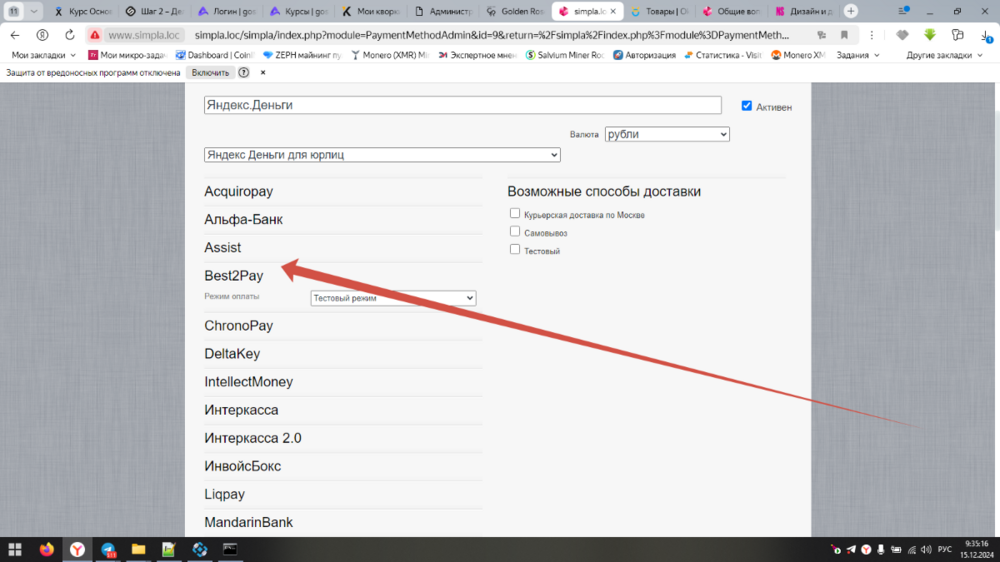The height and width of the screenshot is (562, 1000).
Task: Open File Explorer folder icon in taskbar
Action: click(x=138, y=549)
